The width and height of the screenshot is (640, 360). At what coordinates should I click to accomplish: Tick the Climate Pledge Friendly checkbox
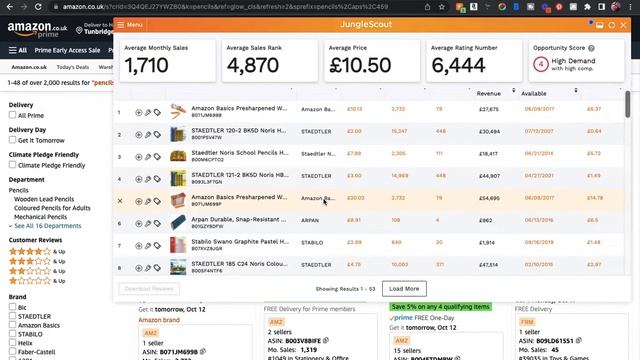tap(12, 165)
